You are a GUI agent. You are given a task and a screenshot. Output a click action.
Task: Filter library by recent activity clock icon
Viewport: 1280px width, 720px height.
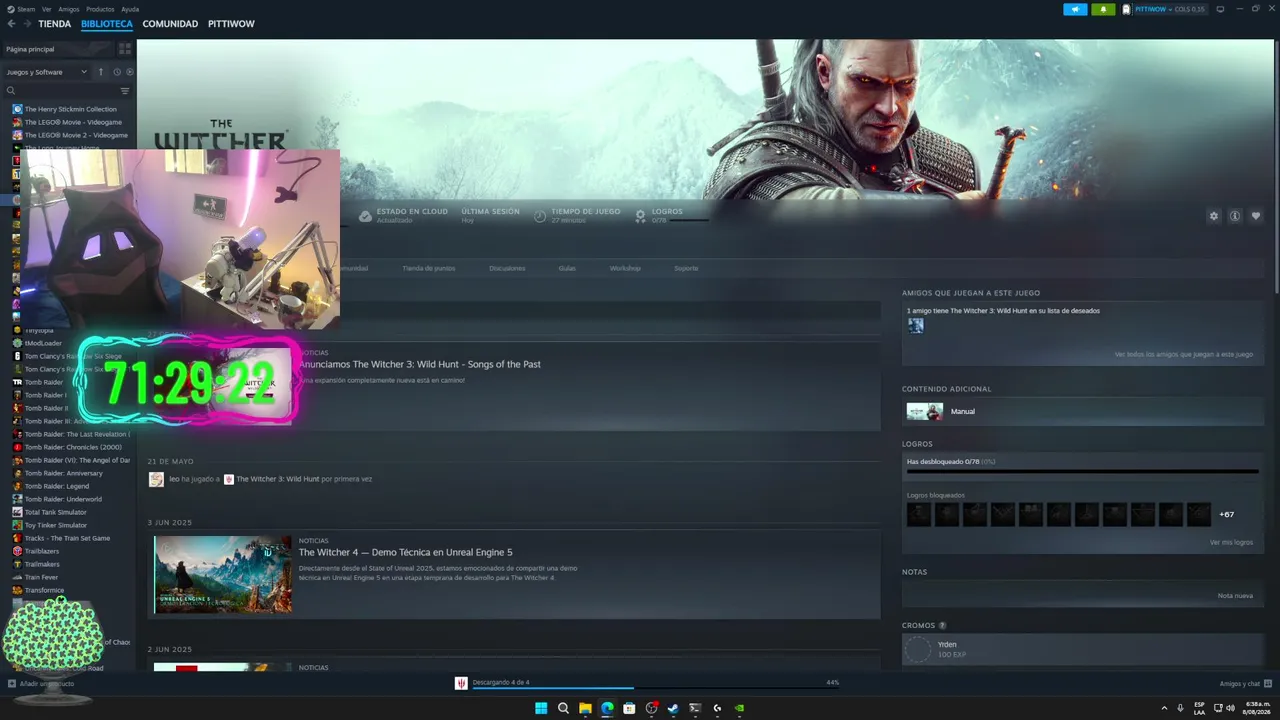(117, 72)
